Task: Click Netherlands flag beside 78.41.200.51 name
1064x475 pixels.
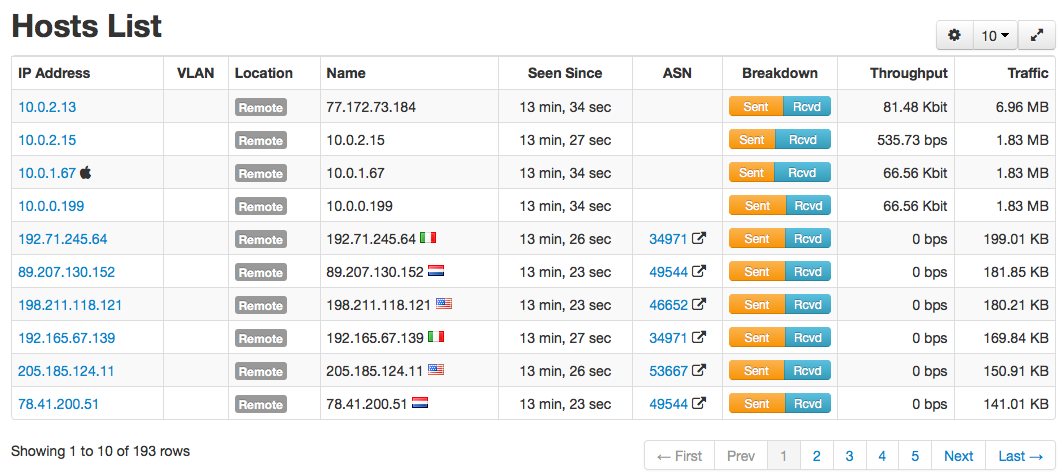Action: pos(420,403)
